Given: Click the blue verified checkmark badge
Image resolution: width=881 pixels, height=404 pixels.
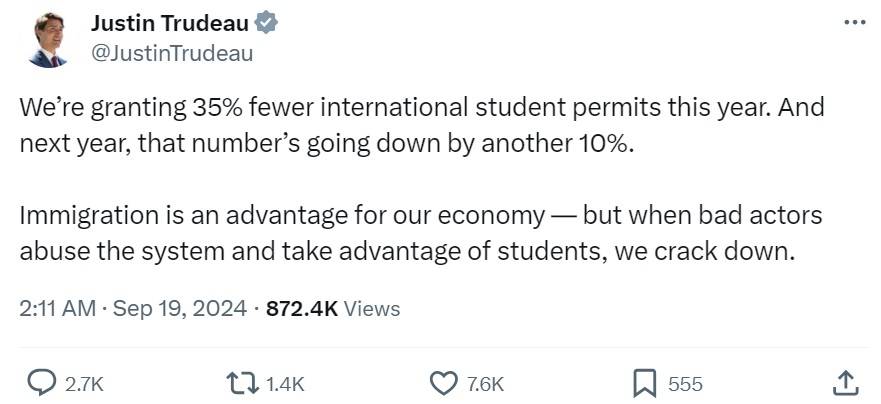Looking at the screenshot, I should point(266,24).
